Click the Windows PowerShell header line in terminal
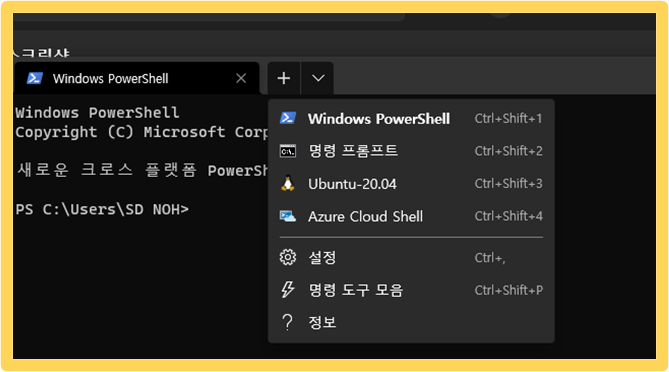Image resolution: width=669 pixels, height=372 pixels. (x=97, y=113)
